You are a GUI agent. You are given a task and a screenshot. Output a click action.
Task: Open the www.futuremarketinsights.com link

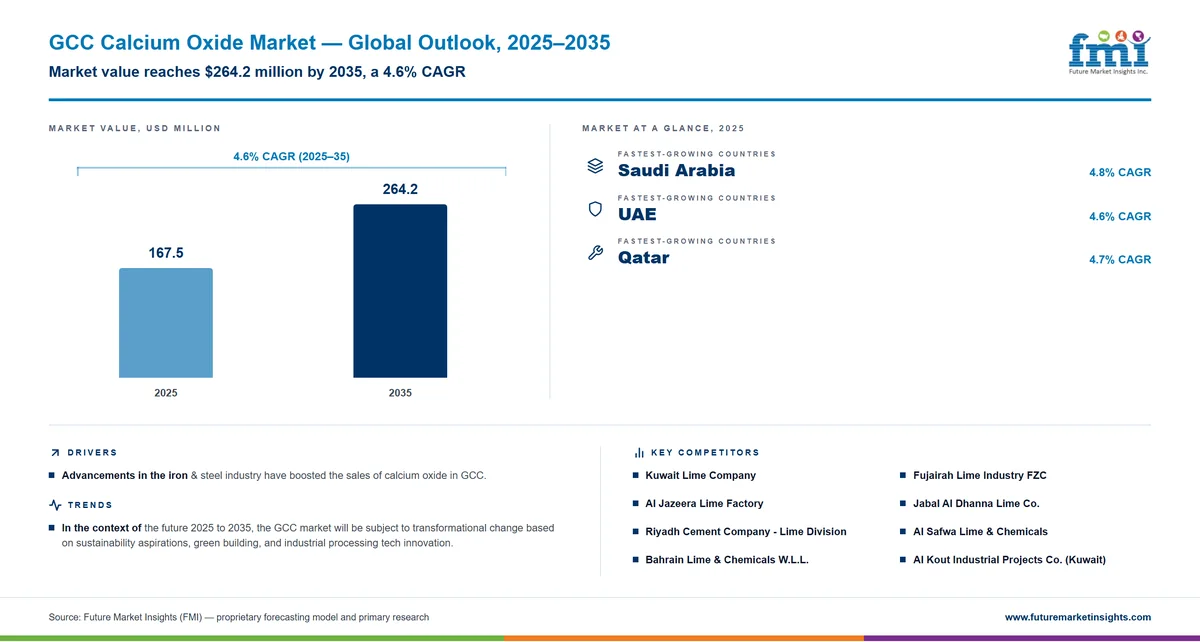(1078, 617)
